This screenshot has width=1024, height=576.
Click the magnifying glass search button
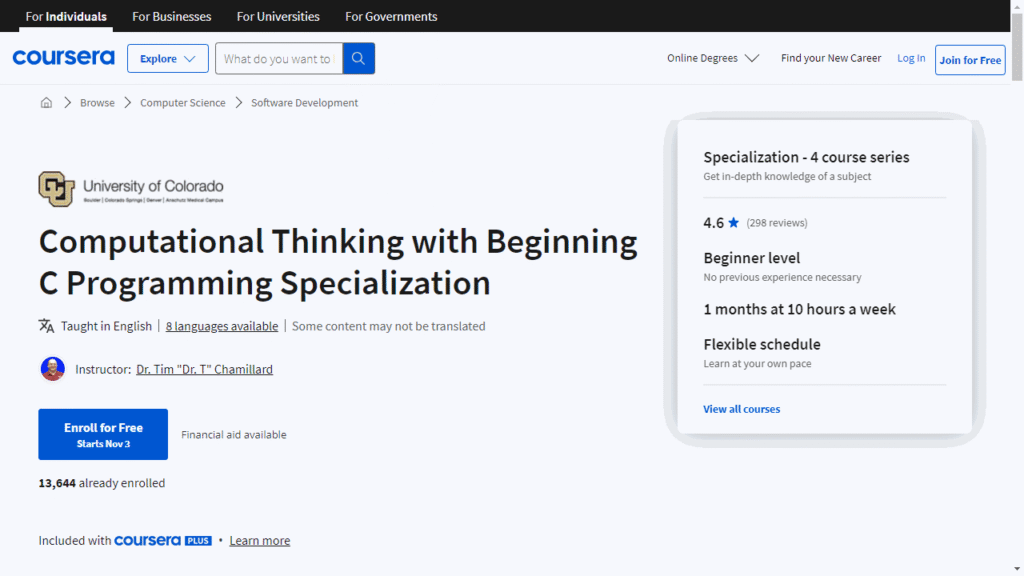pyautogui.click(x=359, y=58)
